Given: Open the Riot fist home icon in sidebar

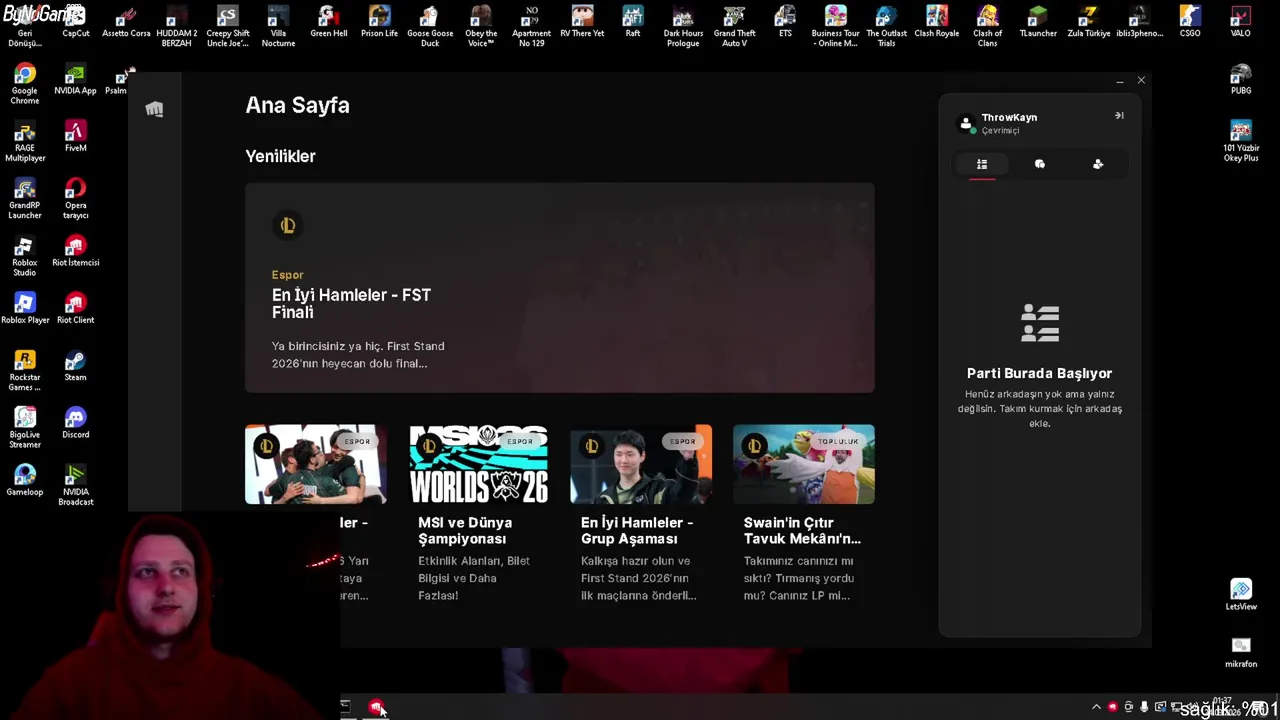Looking at the screenshot, I should coord(154,109).
